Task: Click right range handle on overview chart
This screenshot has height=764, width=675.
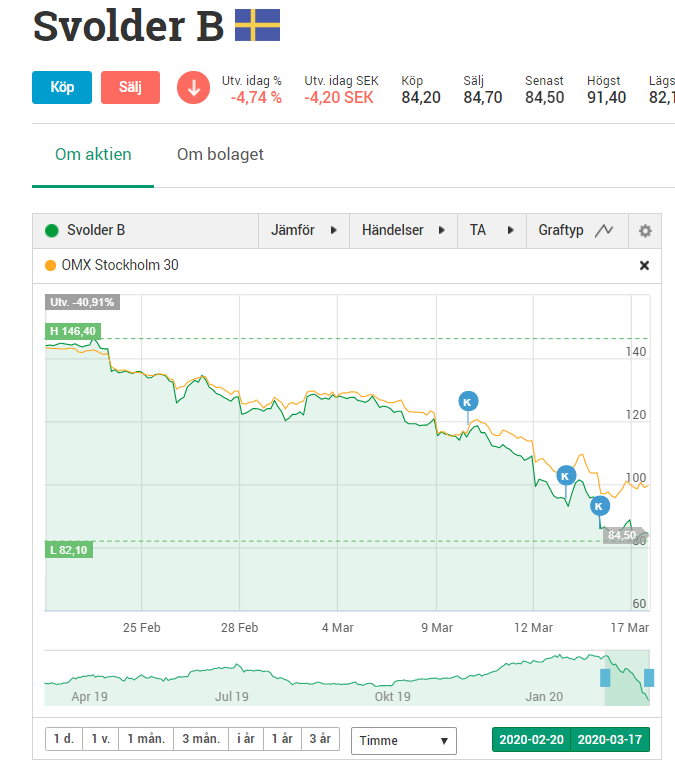Action: (x=649, y=678)
